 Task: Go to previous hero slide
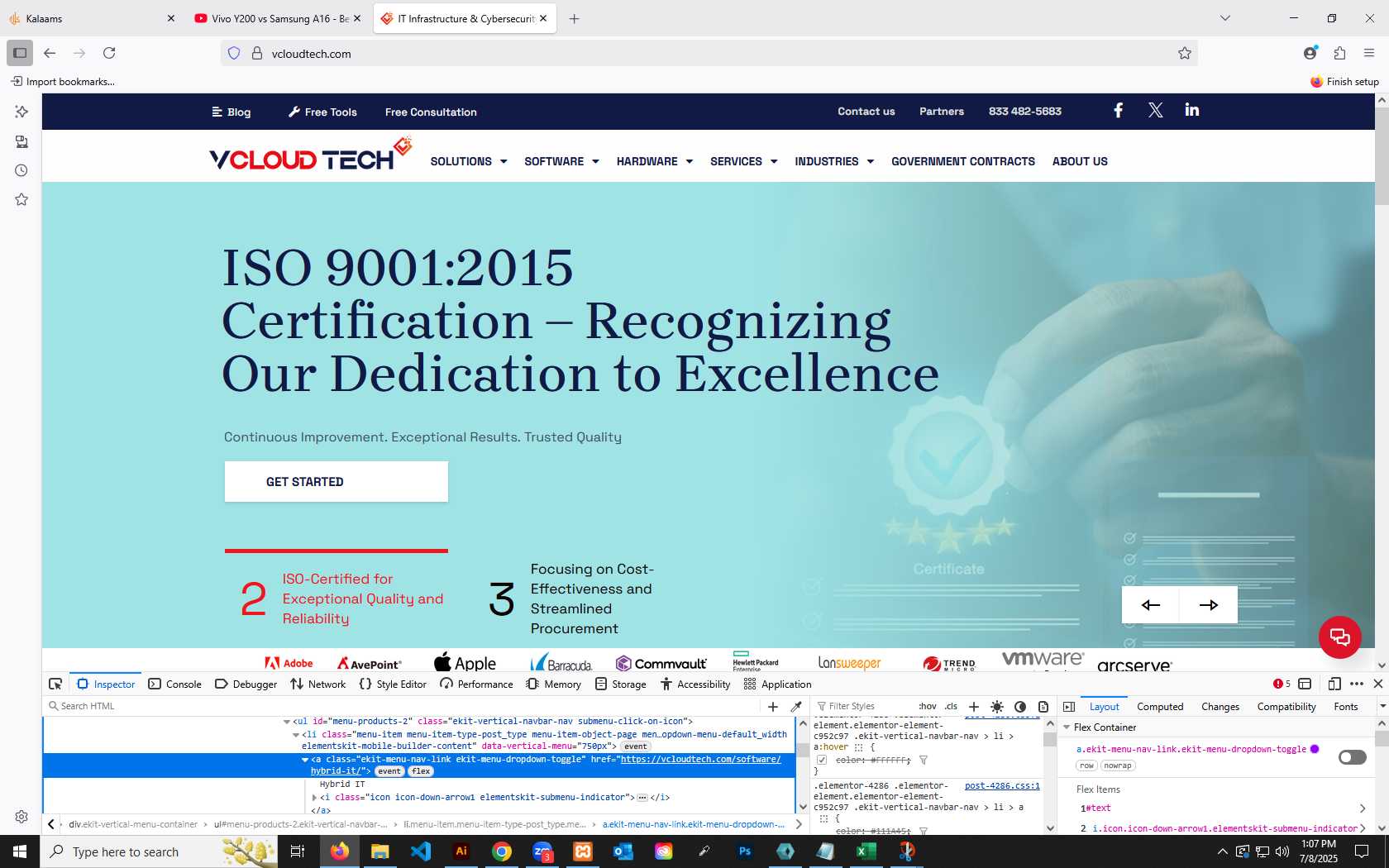(1150, 604)
